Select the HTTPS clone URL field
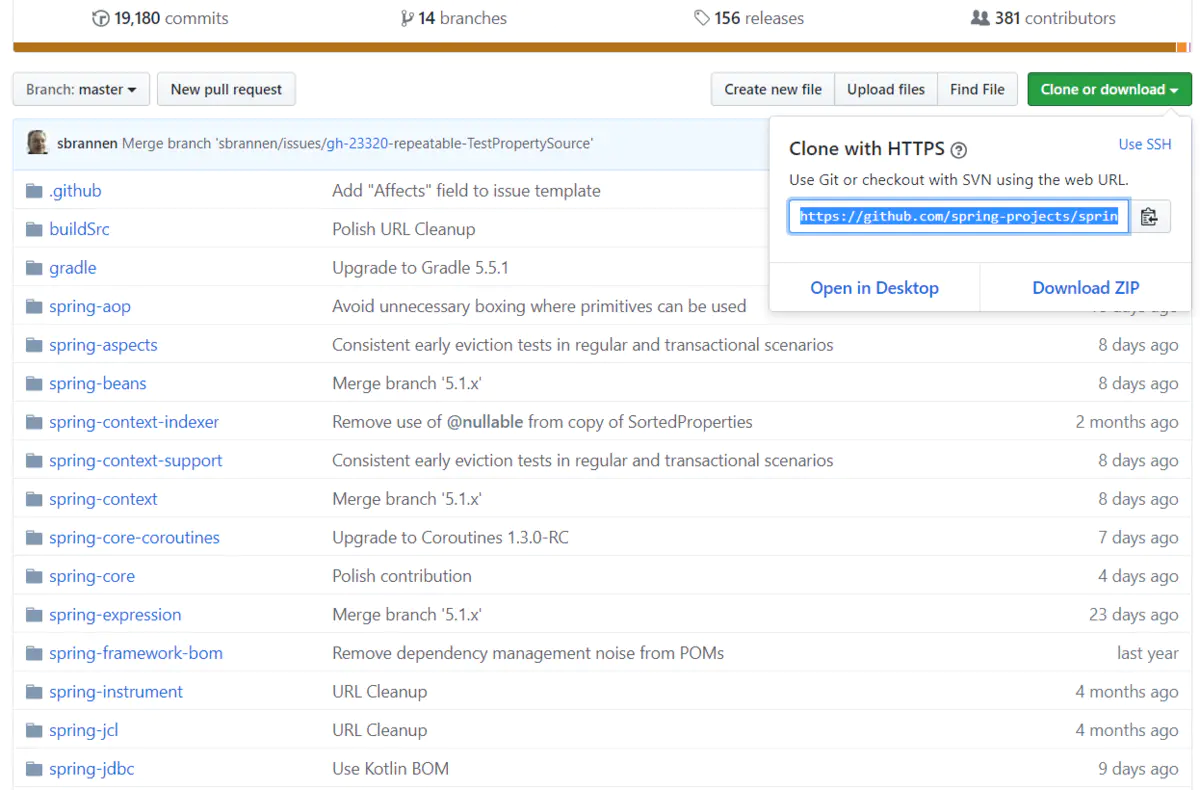This screenshot has height=790, width=1200. [x=958, y=216]
